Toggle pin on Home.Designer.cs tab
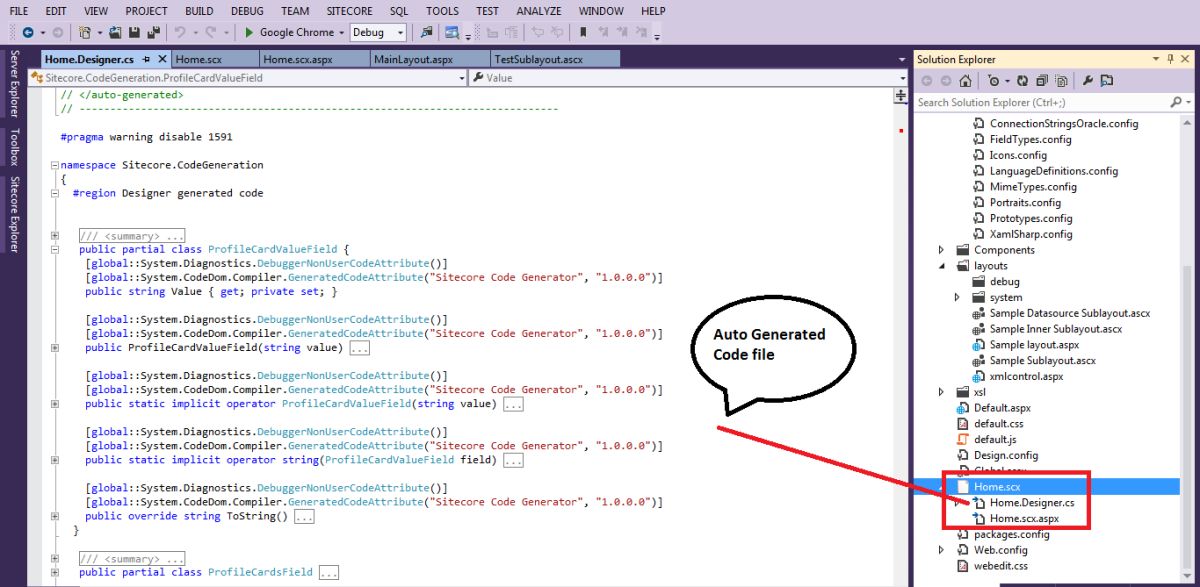The width and height of the screenshot is (1200, 587). pos(146,59)
